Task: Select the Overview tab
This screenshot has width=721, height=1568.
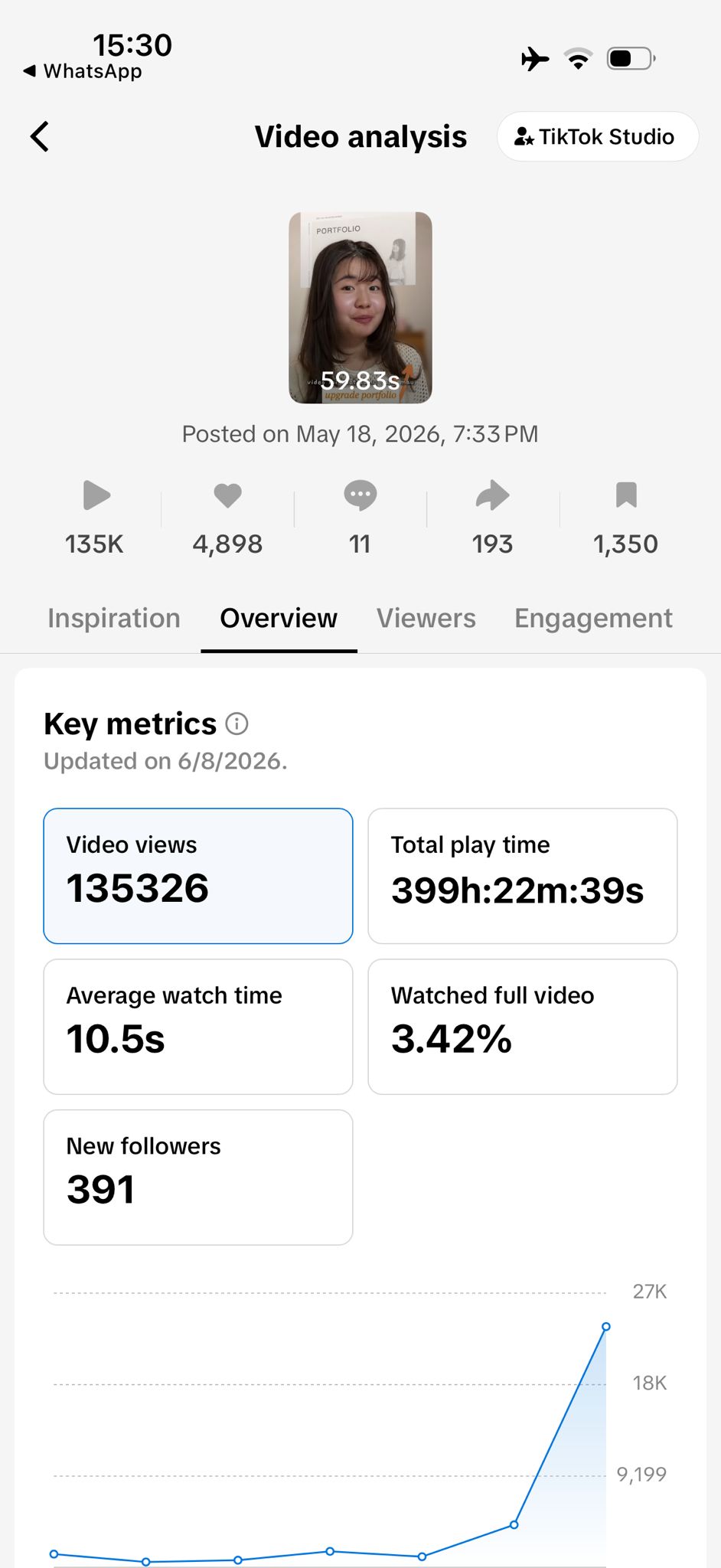Action: pyautogui.click(x=279, y=618)
